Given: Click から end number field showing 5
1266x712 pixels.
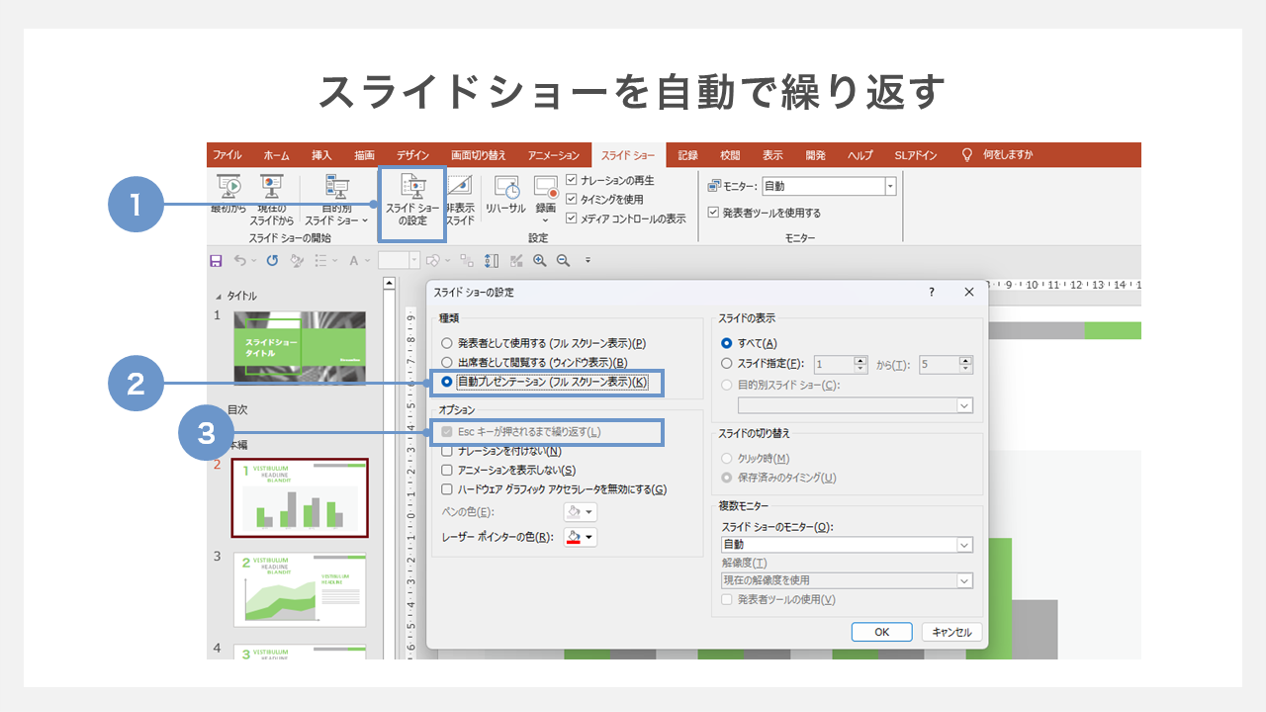Looking at the screenshot, I should coord(939,364).
